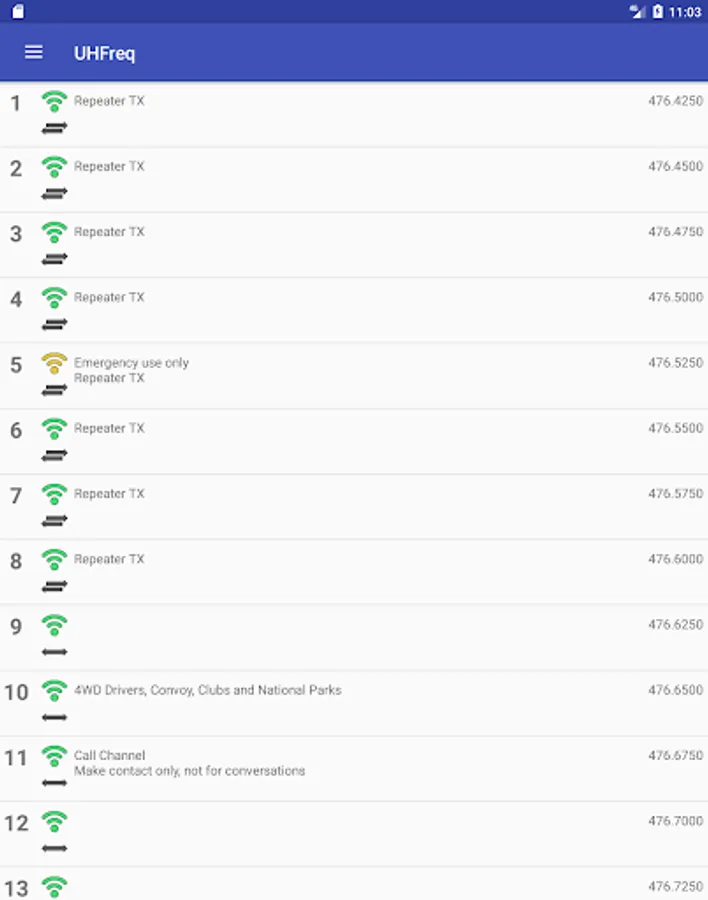Tap the simplex arrow icon on channel 9

[x=55, y=652]
